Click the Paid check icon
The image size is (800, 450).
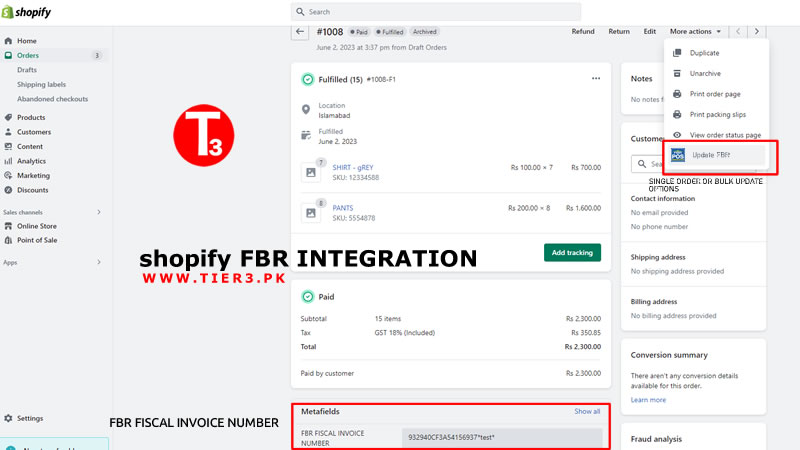[308, 296]
